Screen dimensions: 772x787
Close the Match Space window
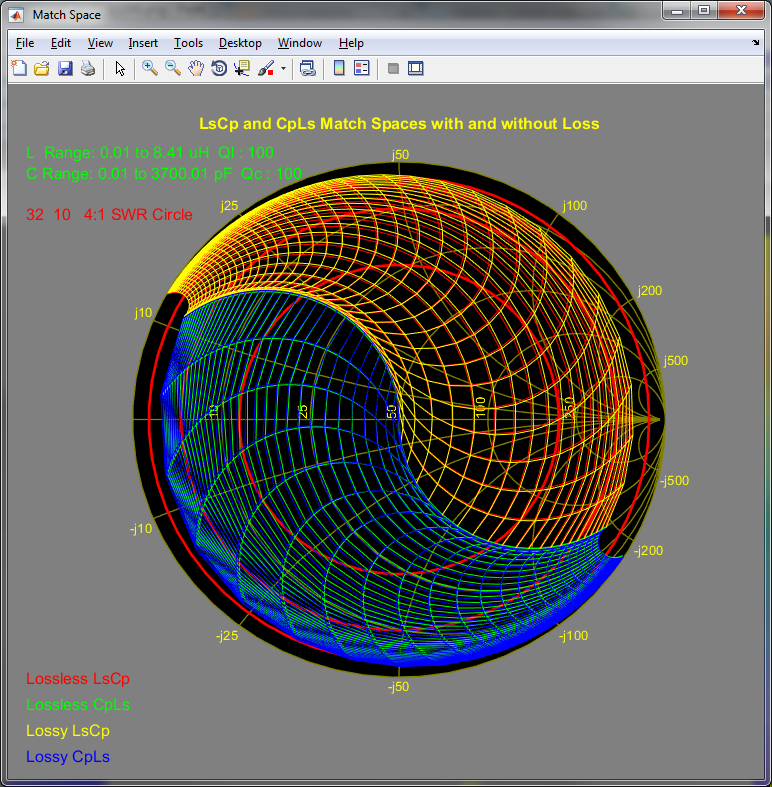click(x=741, y=11)
